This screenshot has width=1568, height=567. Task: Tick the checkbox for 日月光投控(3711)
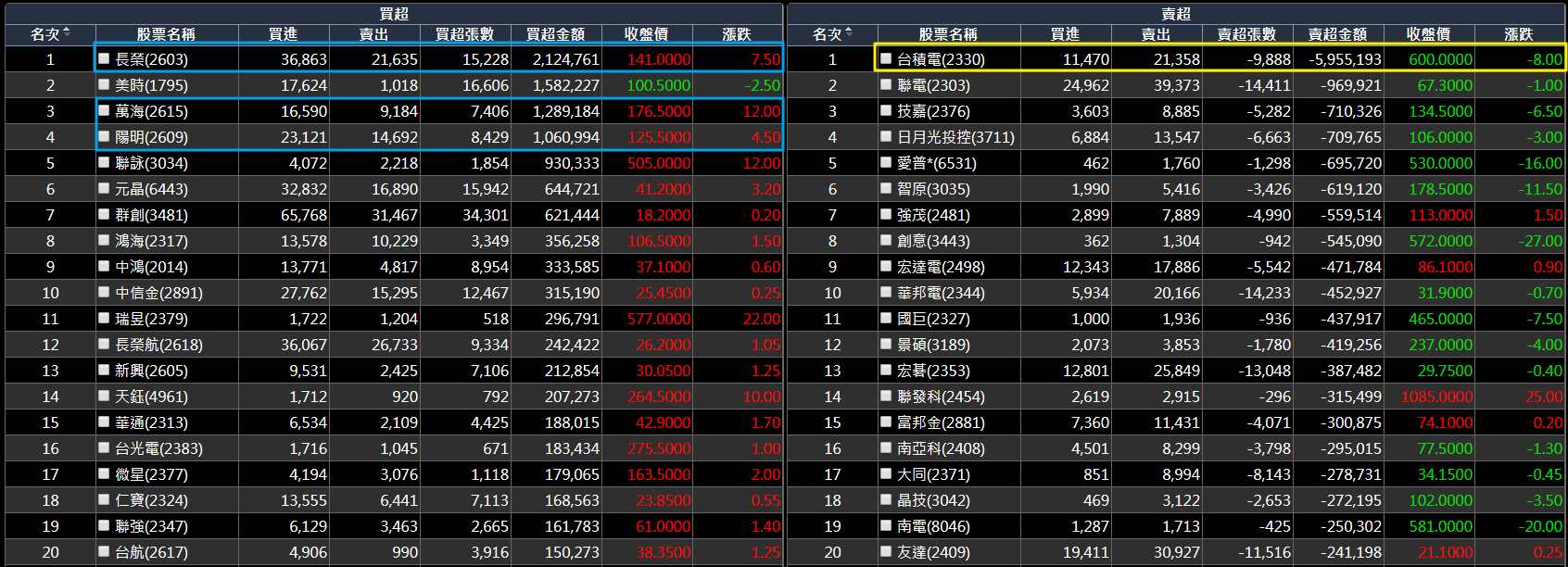coord(887,136)
